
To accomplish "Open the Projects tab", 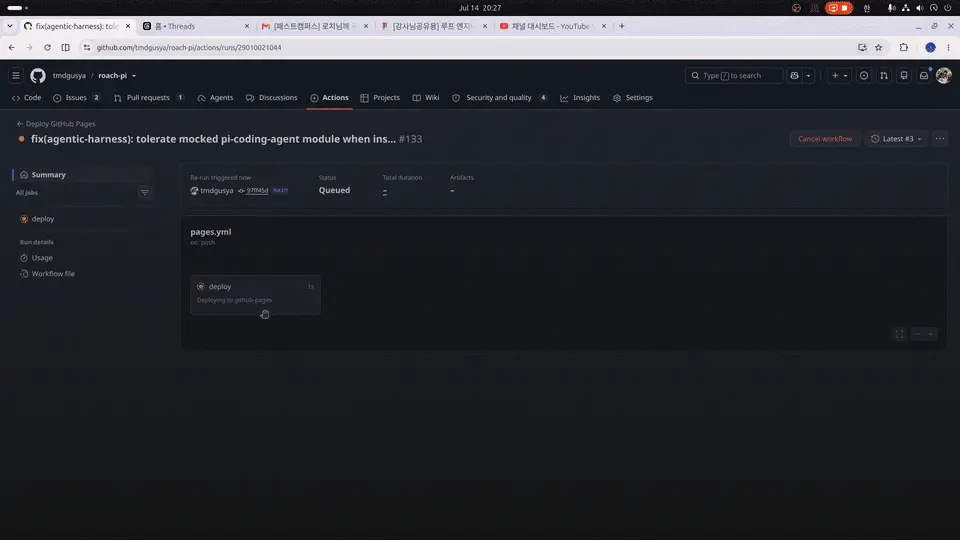I will 380,97.
